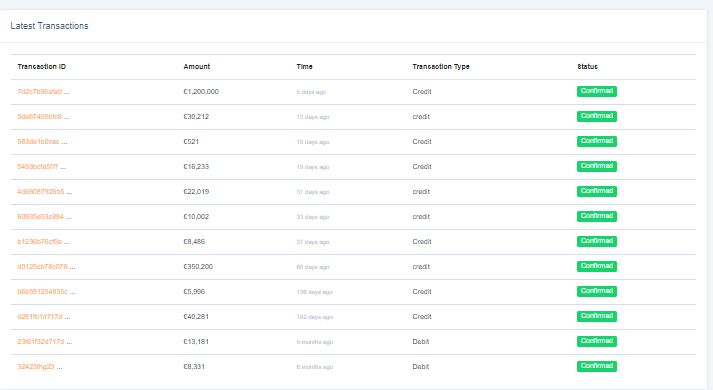713x390 pixels.
Task: Click the '6 months ago' time cell
Action: [315, 367]
